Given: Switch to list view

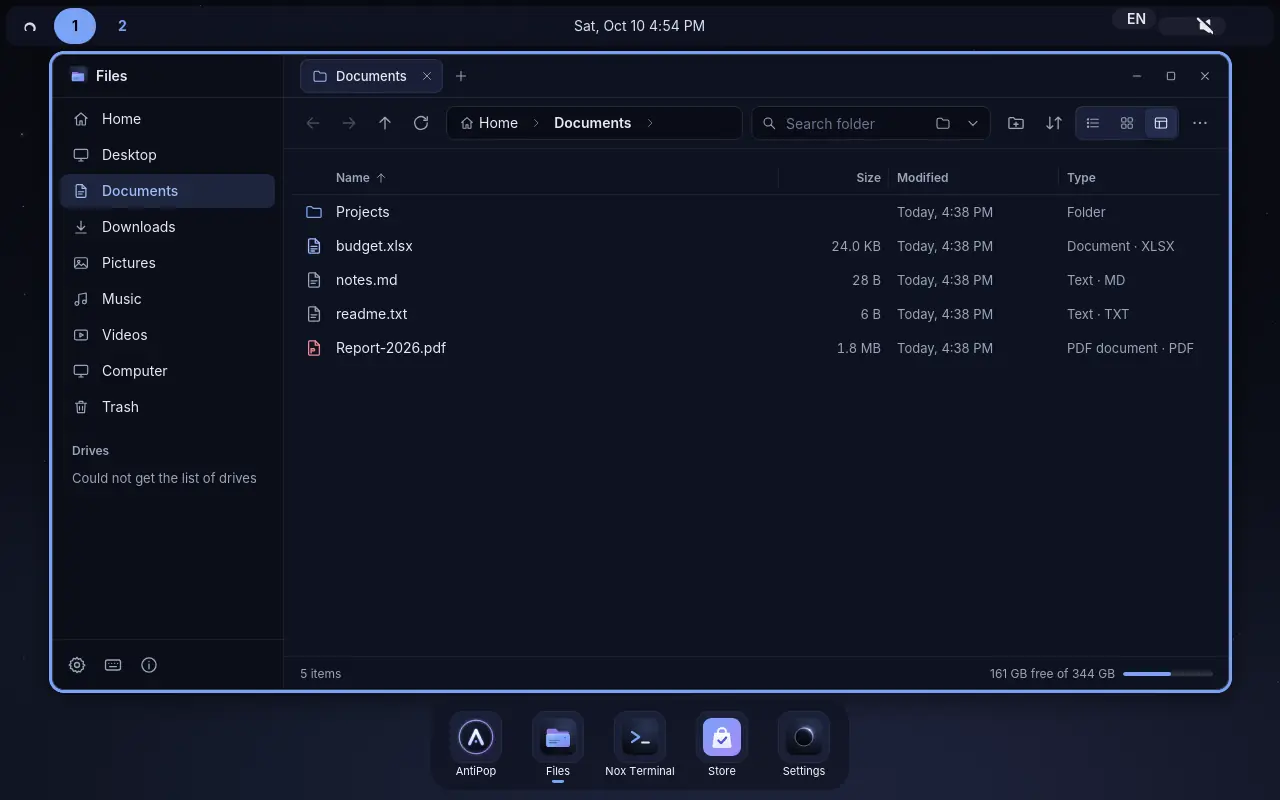Looking at the screenshot, I should click(1093, 123).
